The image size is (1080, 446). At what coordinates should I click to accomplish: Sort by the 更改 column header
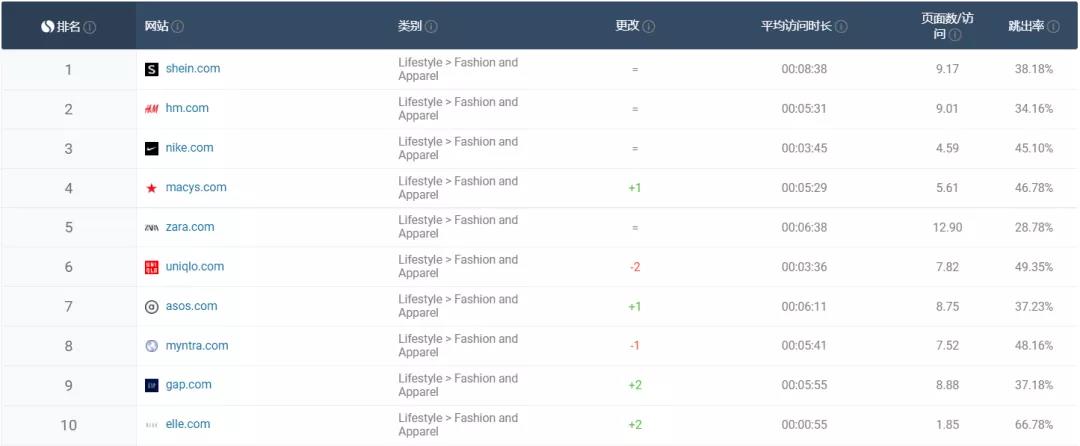[x=627, y=27]
